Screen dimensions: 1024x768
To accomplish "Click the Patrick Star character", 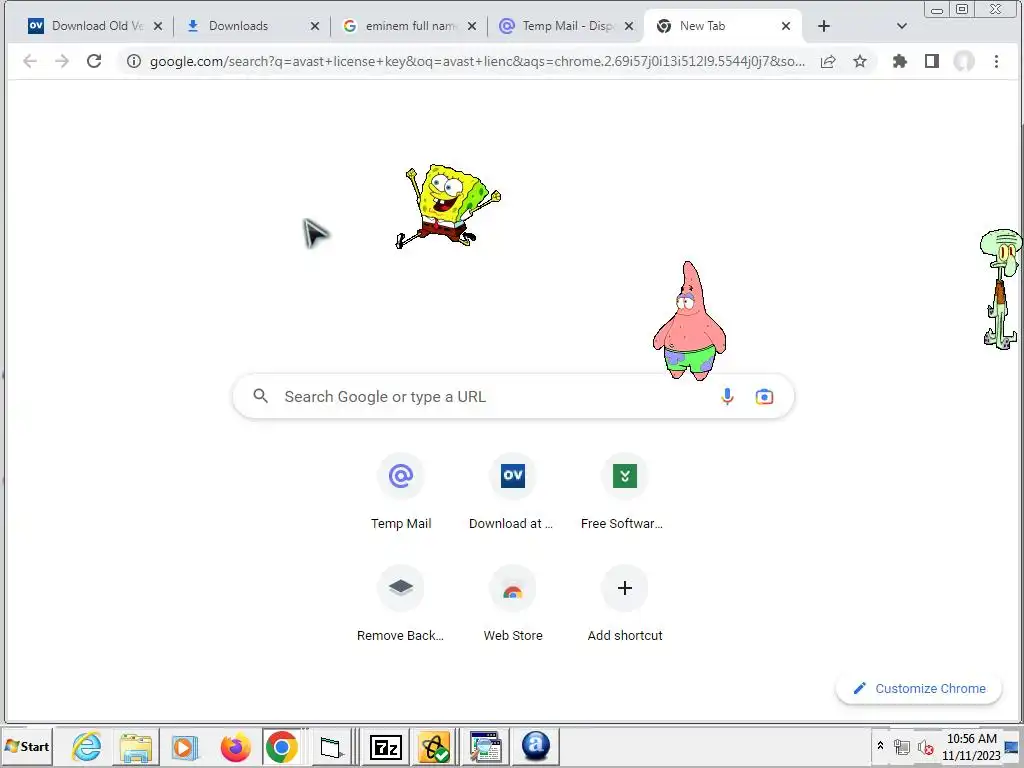I will pos(689,321).
